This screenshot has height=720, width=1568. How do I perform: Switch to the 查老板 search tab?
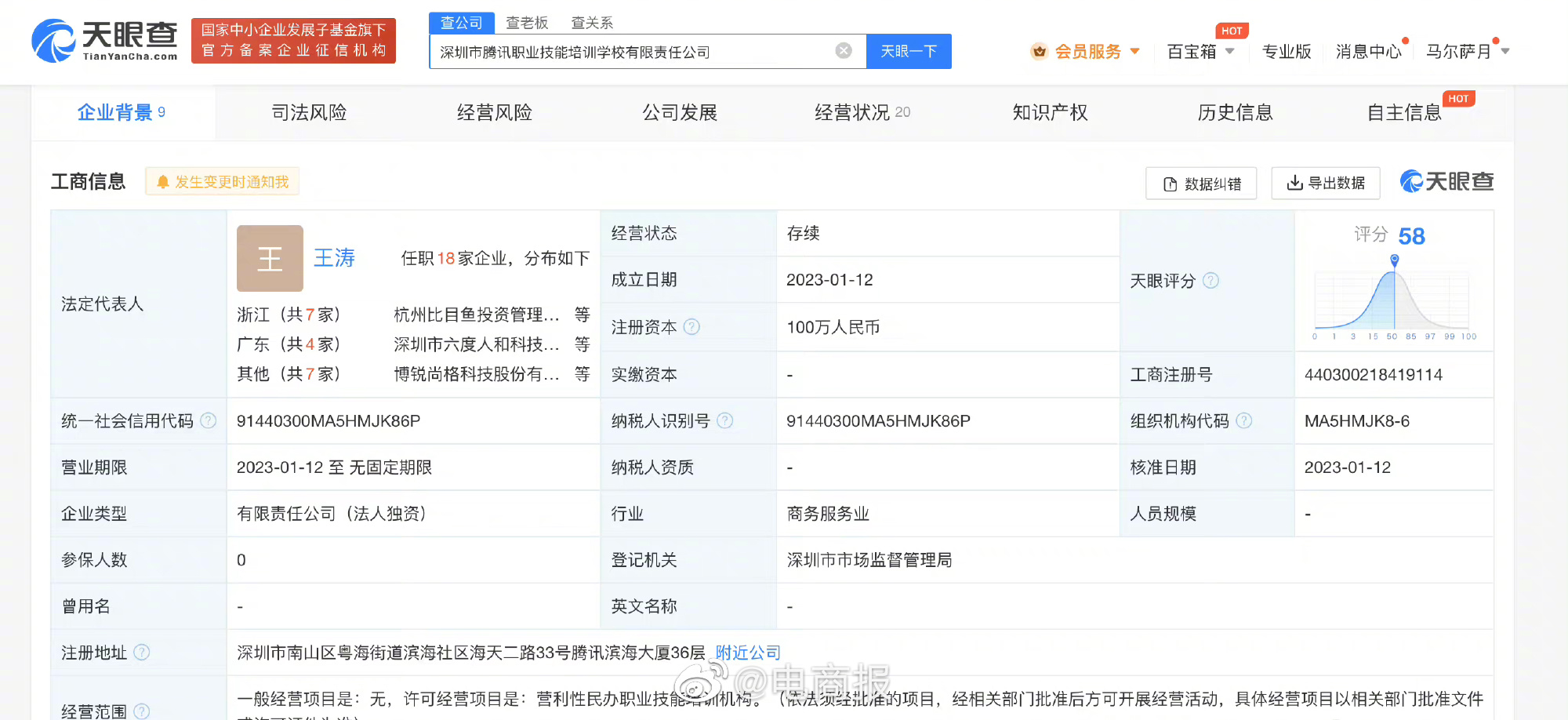coord(527,23)
